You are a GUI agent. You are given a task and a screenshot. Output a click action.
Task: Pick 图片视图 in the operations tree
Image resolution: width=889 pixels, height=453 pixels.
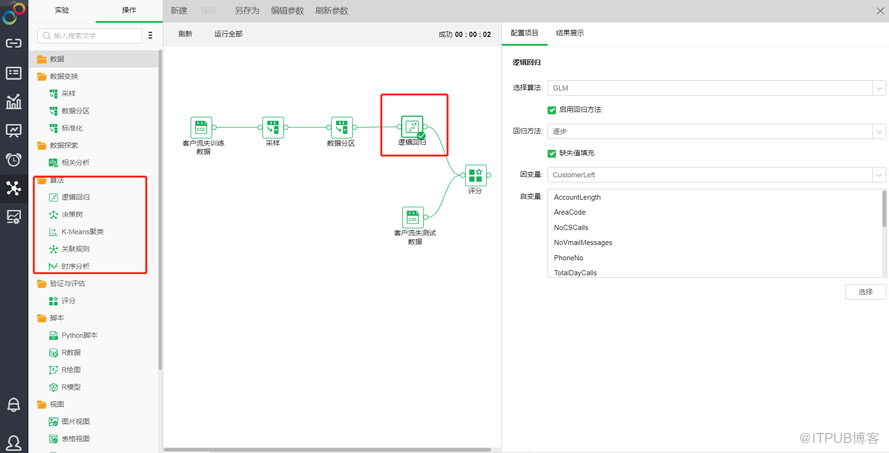pyautogui.click(x=75, y=422)
